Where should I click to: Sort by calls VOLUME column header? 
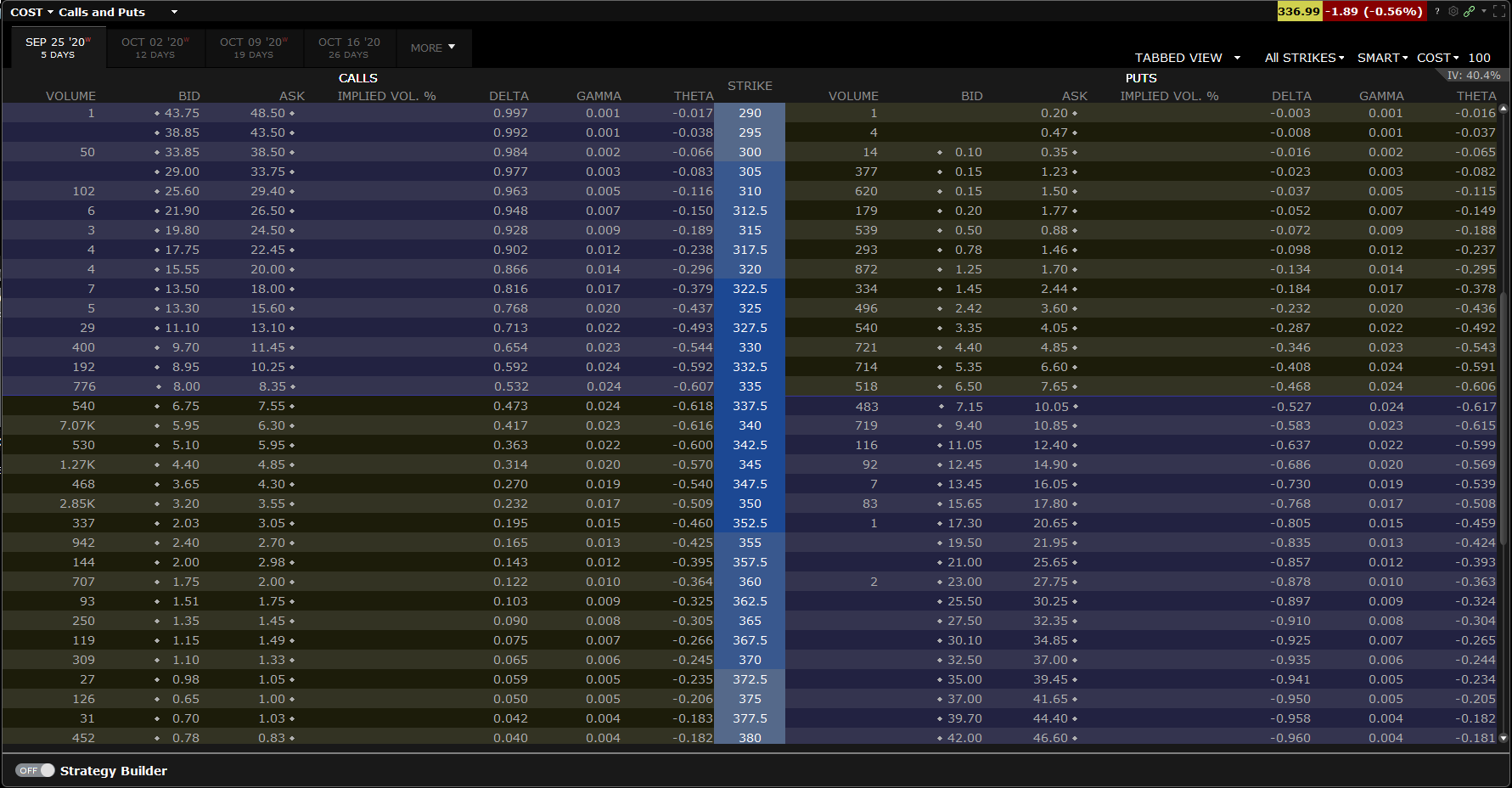click(x=70, y=96)
